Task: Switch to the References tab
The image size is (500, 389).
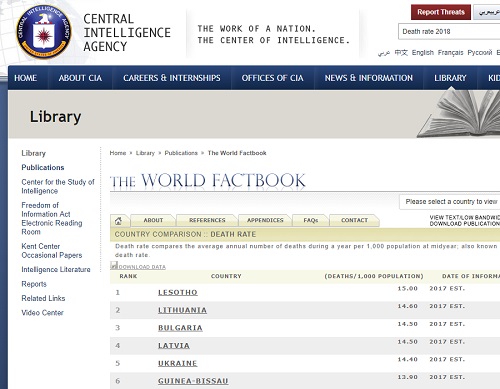Action: (207, 220)
